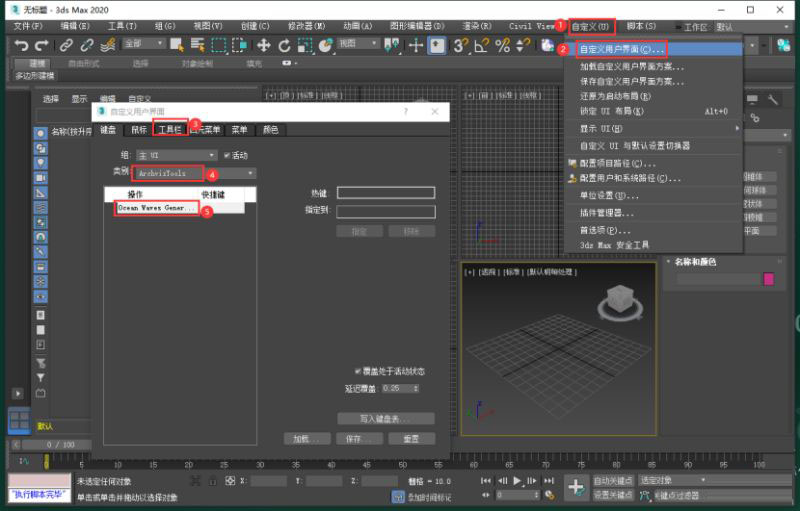Adjust the 延迟覆盖 0.25 spinner arrows
Image resolution: width=800 pixels, height=511 pixels.
point(416,389)
